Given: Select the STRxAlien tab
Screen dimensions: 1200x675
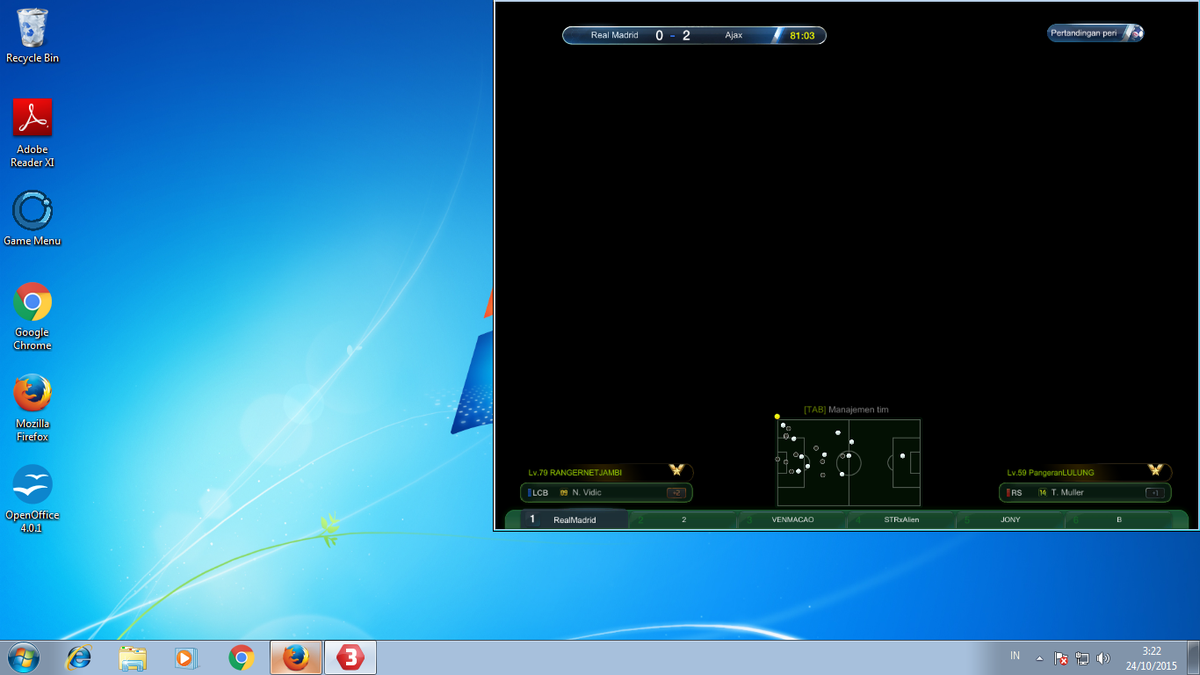Looking at the screenshot, I should 902,520.
